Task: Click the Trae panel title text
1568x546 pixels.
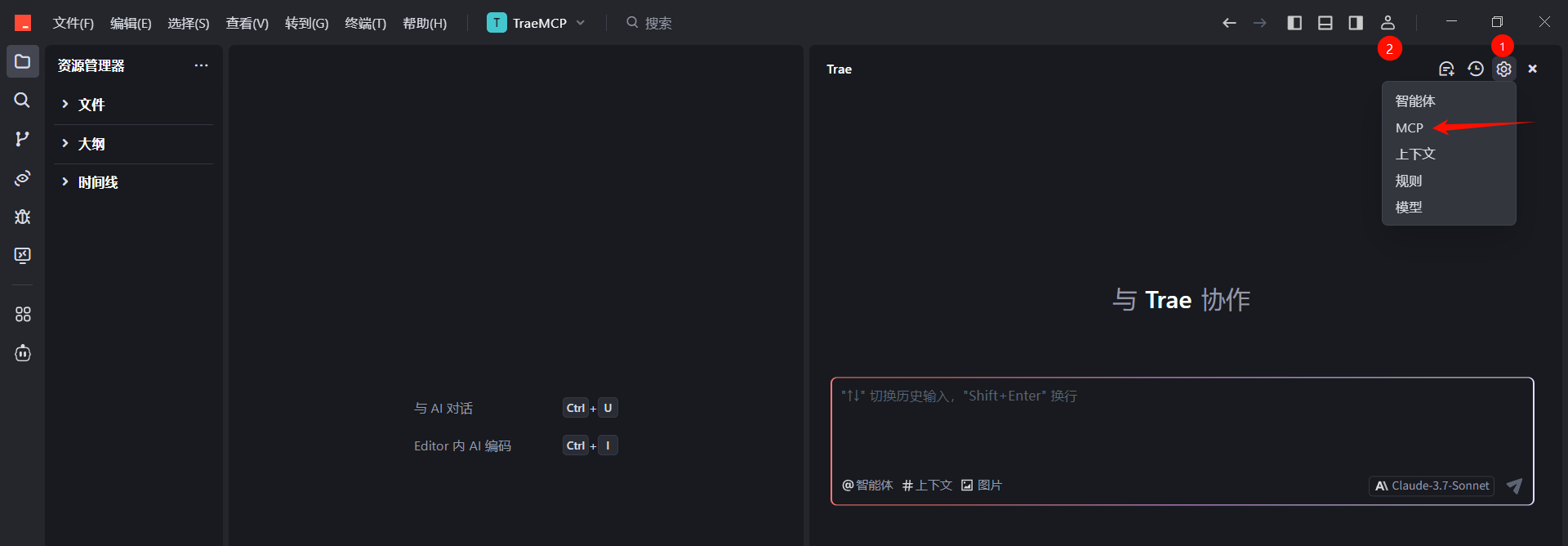Action: coord(839,69)
